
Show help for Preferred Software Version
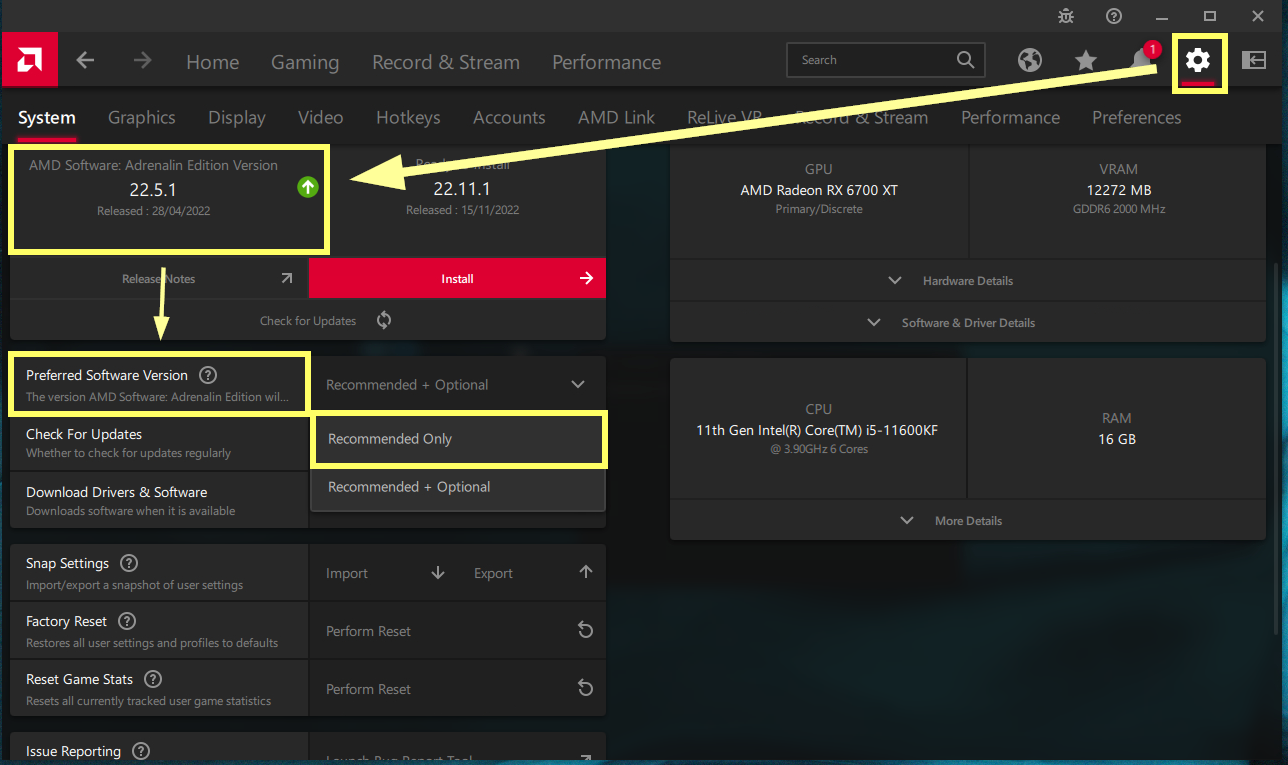click(x=207, y=375)
